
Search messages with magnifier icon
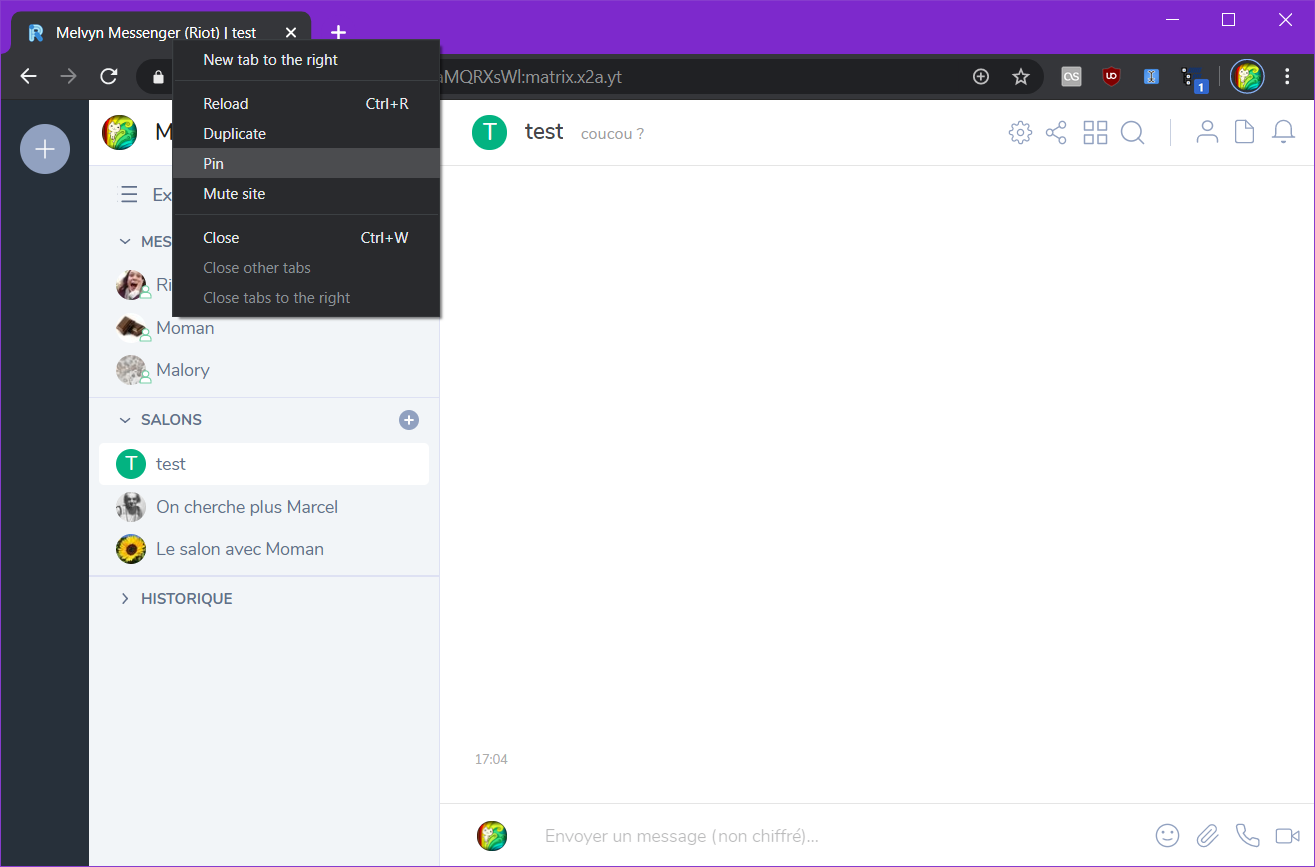(x=1132, y=133)
